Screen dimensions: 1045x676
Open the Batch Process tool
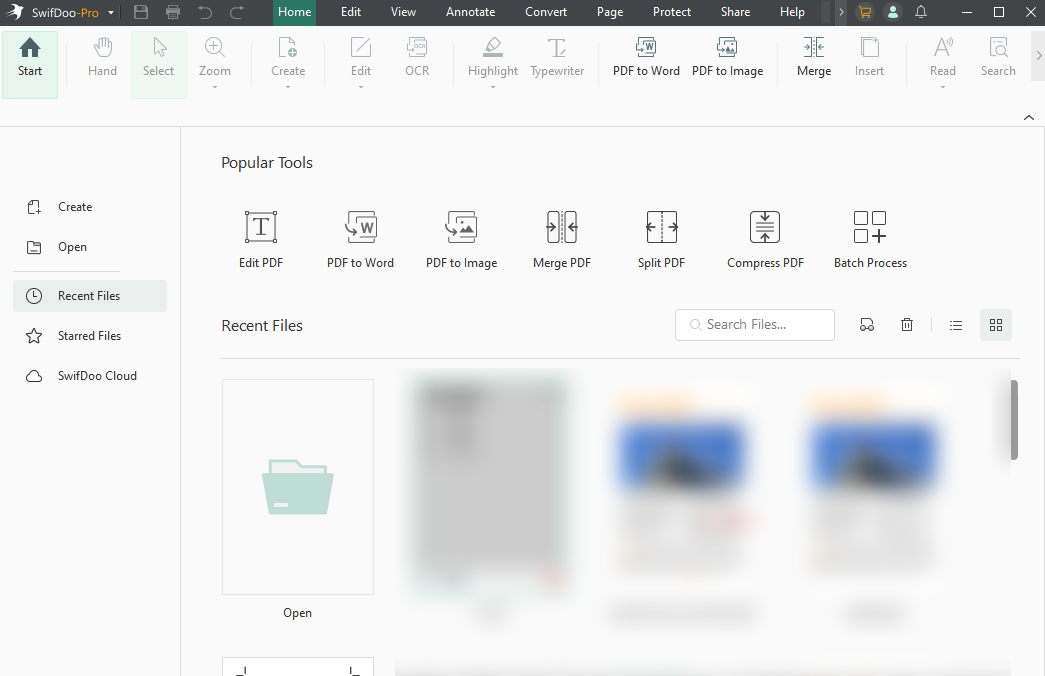tap(869, 238)
